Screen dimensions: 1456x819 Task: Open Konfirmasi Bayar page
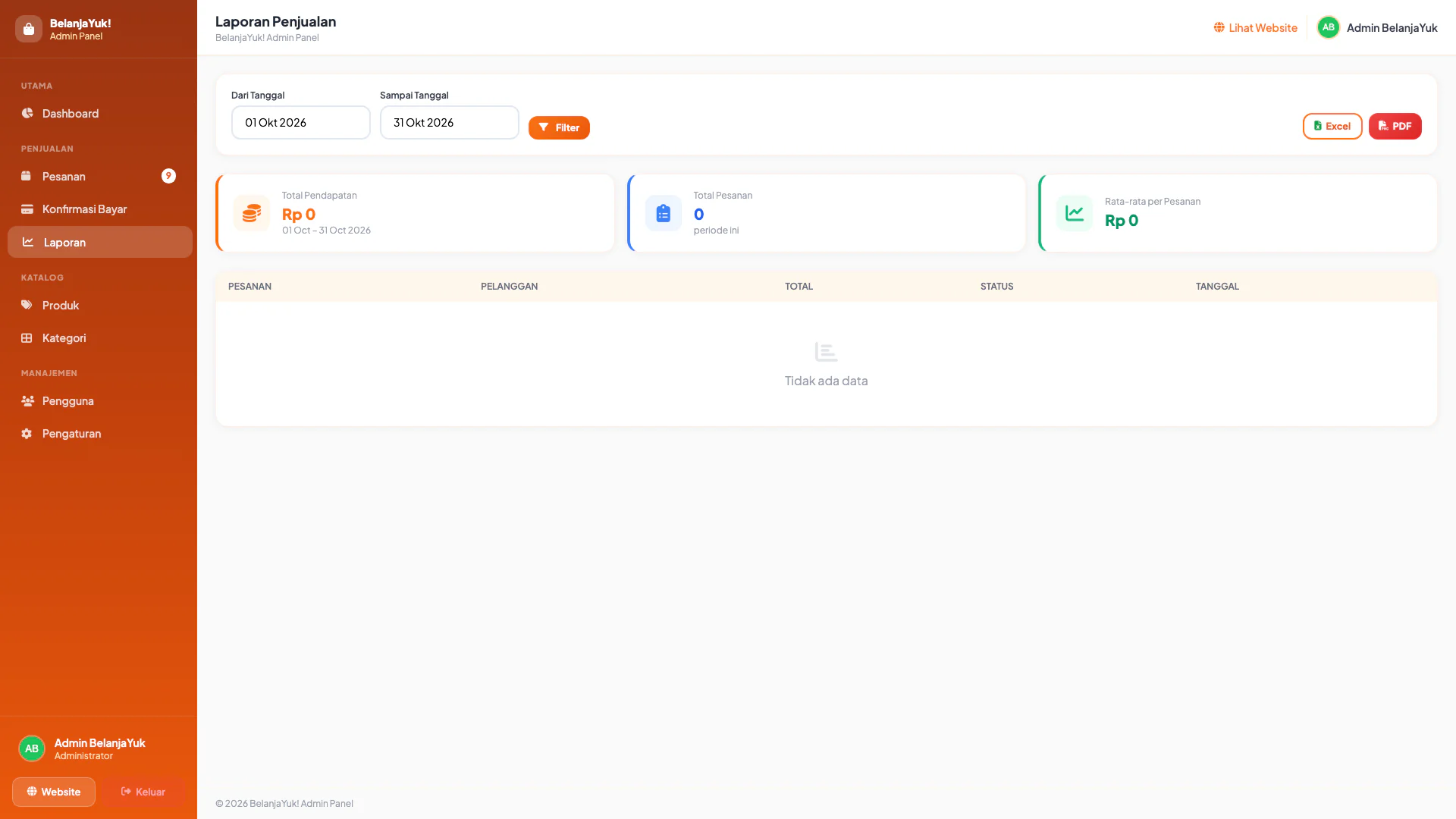[100, 209]
